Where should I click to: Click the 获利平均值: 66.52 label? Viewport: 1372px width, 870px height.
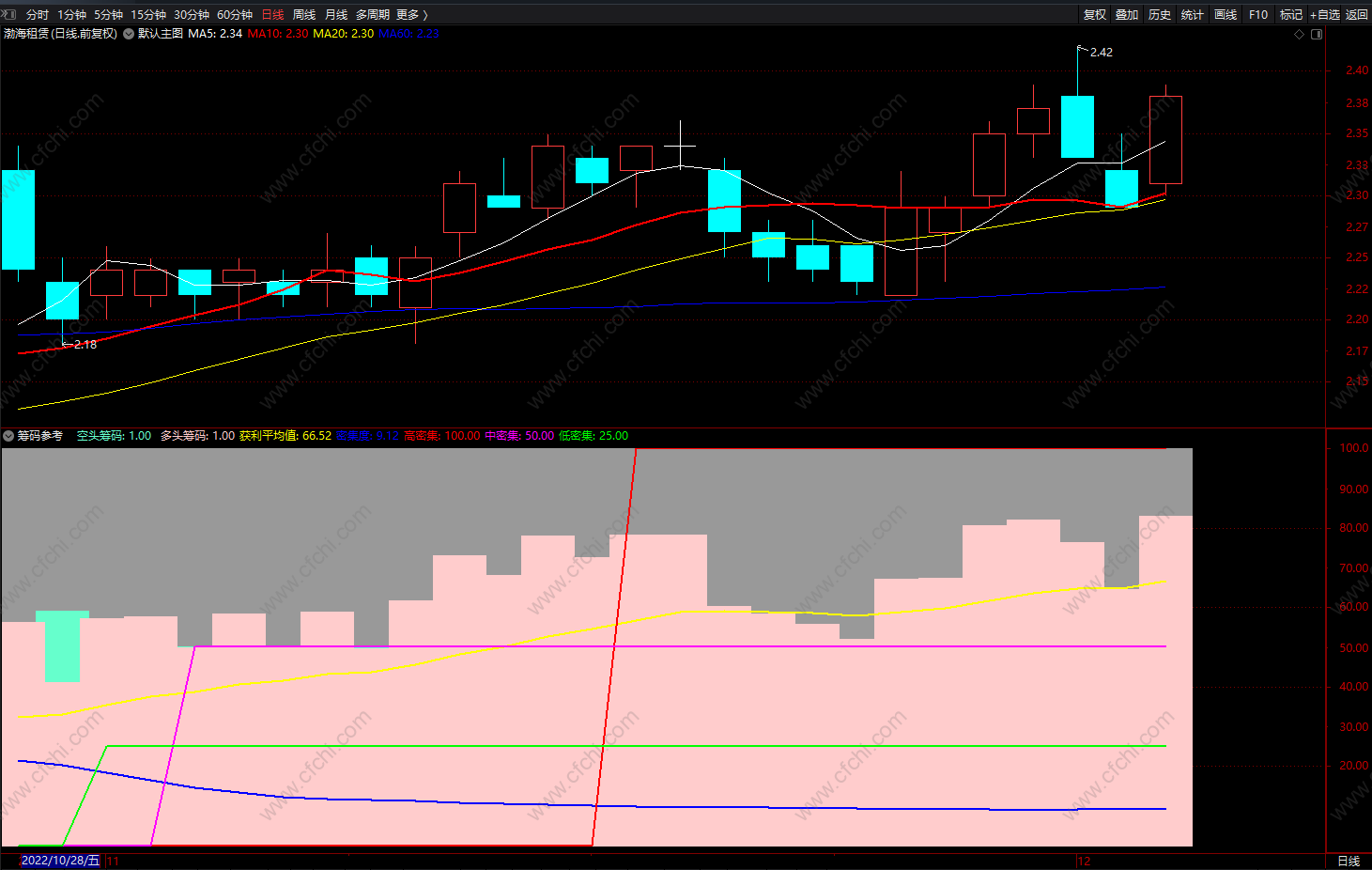285,436
